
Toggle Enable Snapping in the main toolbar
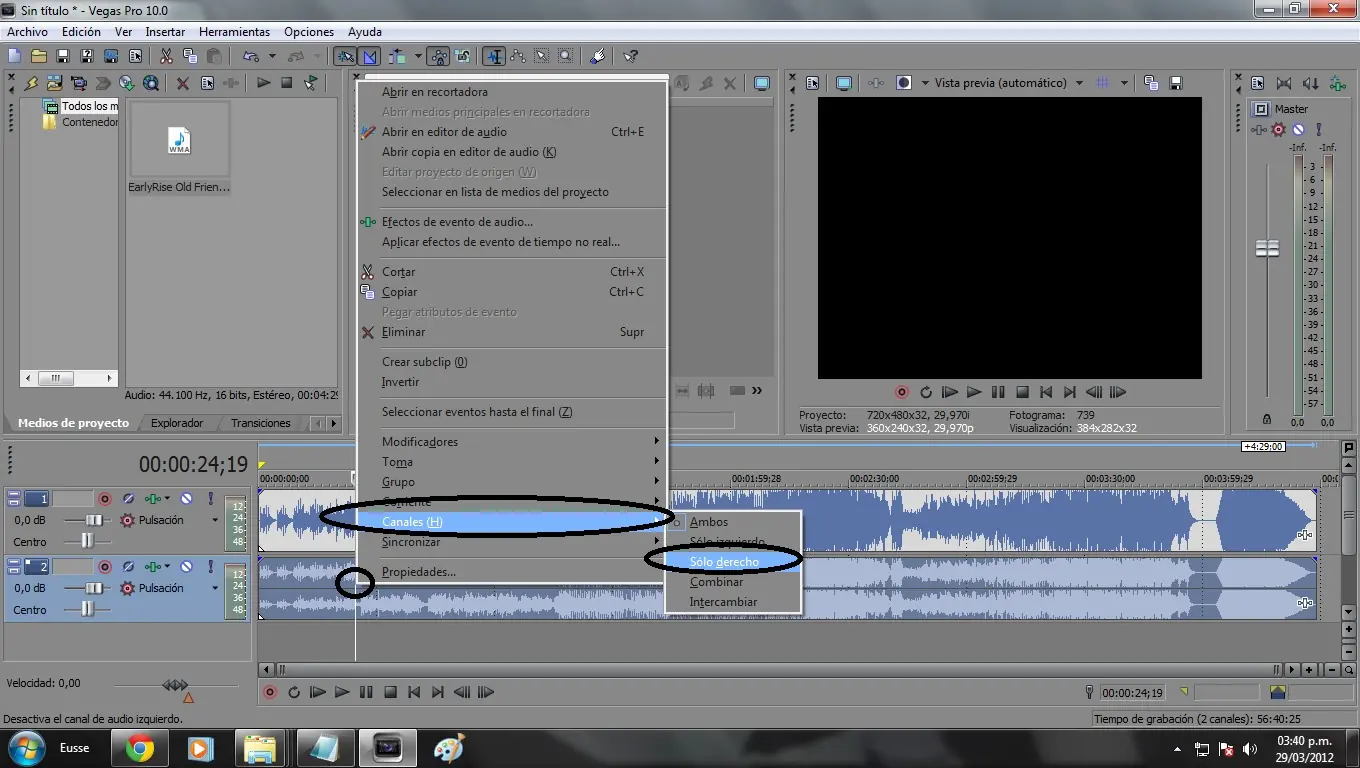tap(344, 56)
